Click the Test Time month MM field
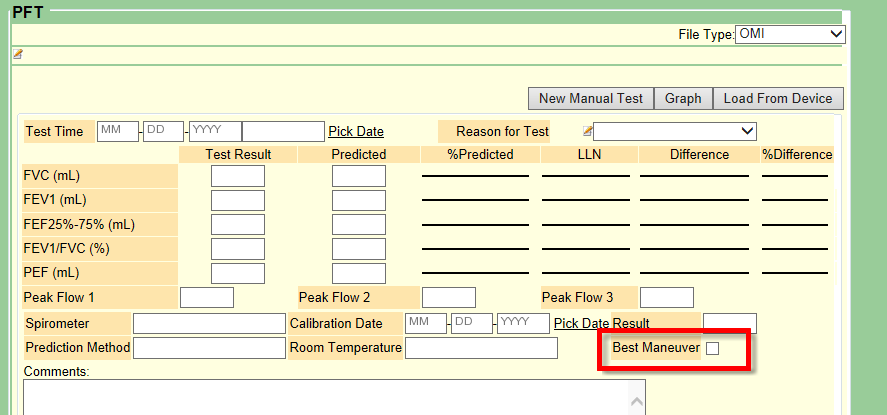This screenshot has width=887, height=415. pyautogui.click(x=117, y=131)
